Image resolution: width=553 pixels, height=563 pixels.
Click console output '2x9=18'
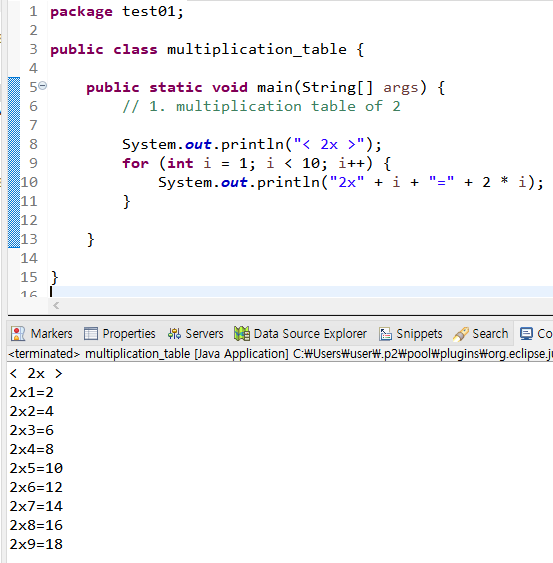(36, 544)
